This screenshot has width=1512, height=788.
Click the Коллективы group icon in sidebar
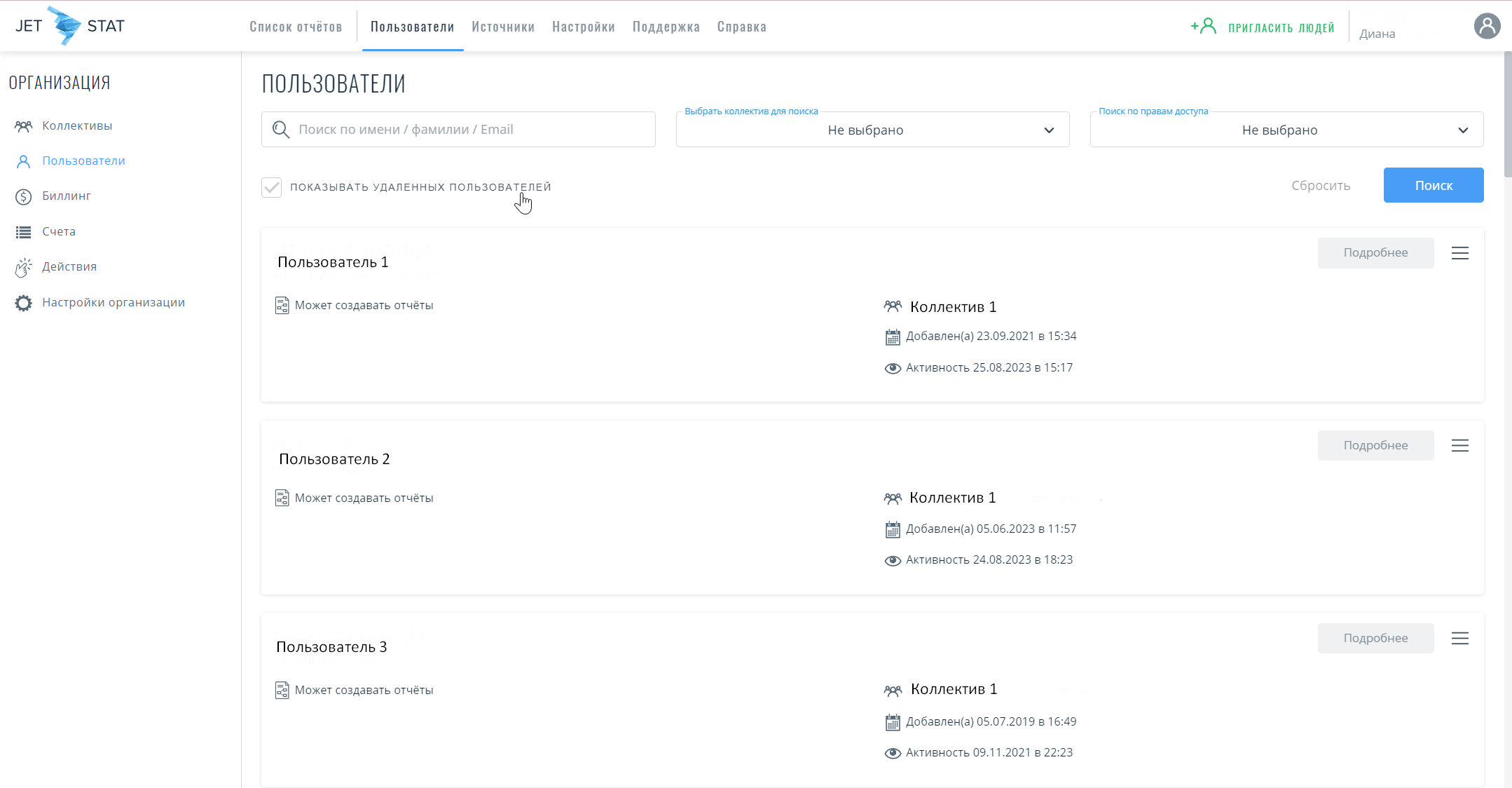point(23,126)
